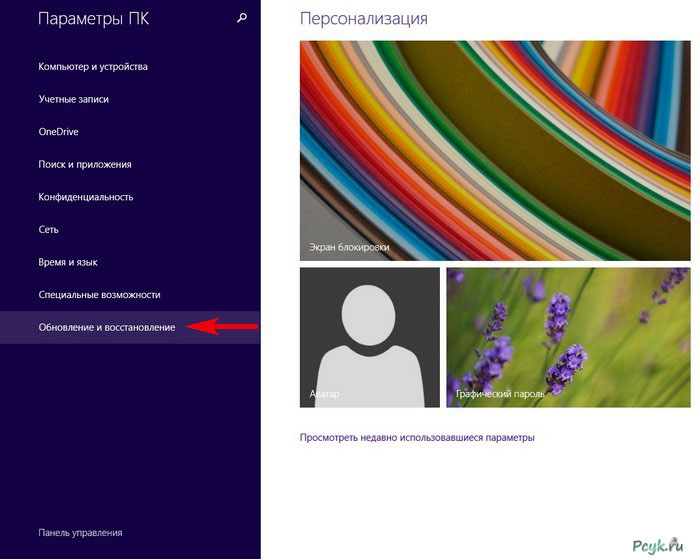Image resolution: width=700 pixels, height=559 pixels.
Task: Click the Персонализация heading
Action: (363, 19)
